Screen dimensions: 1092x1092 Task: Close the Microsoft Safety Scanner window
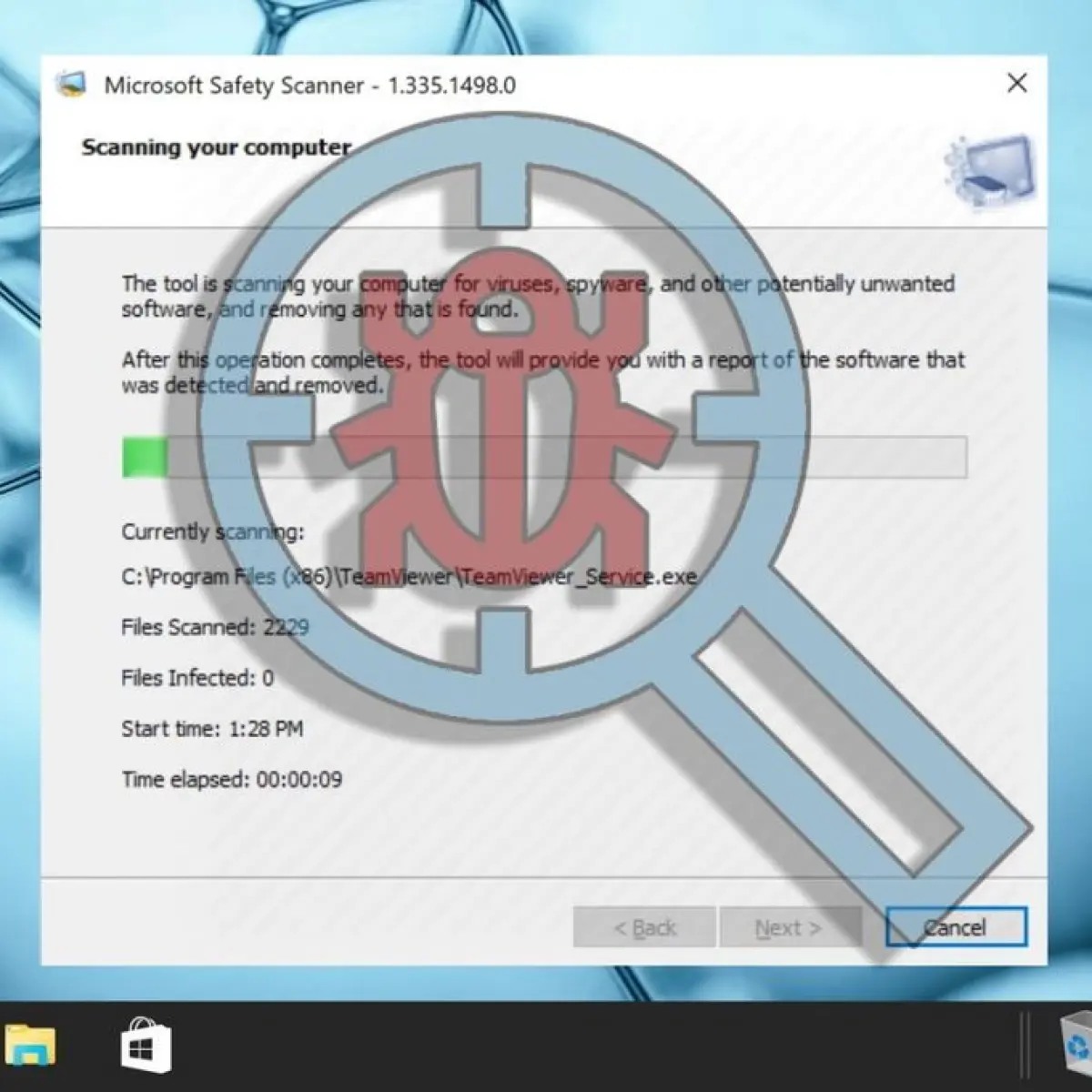point(1017,83)
